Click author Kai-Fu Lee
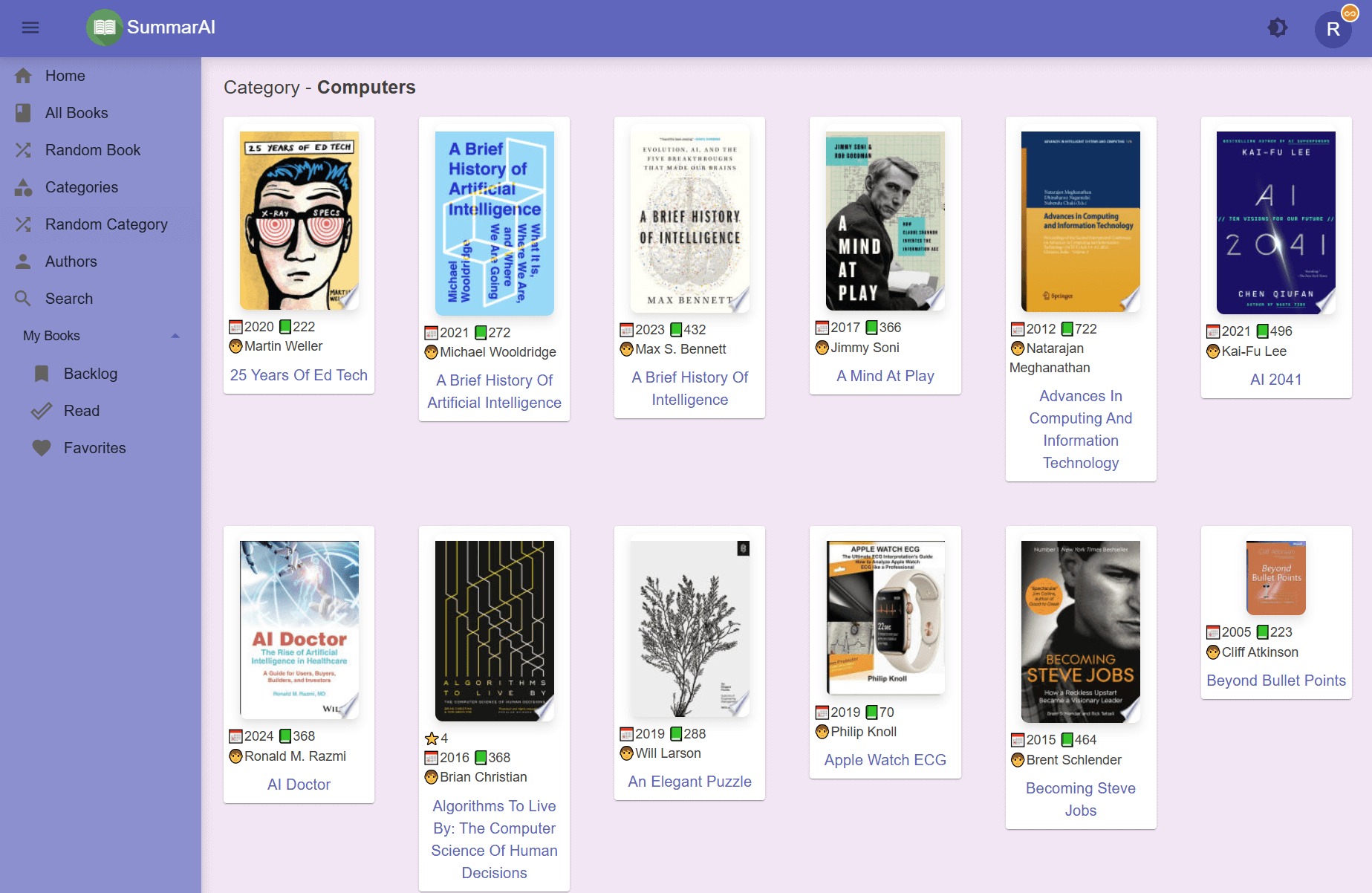1372x893 pixels. coord(1254,351)
